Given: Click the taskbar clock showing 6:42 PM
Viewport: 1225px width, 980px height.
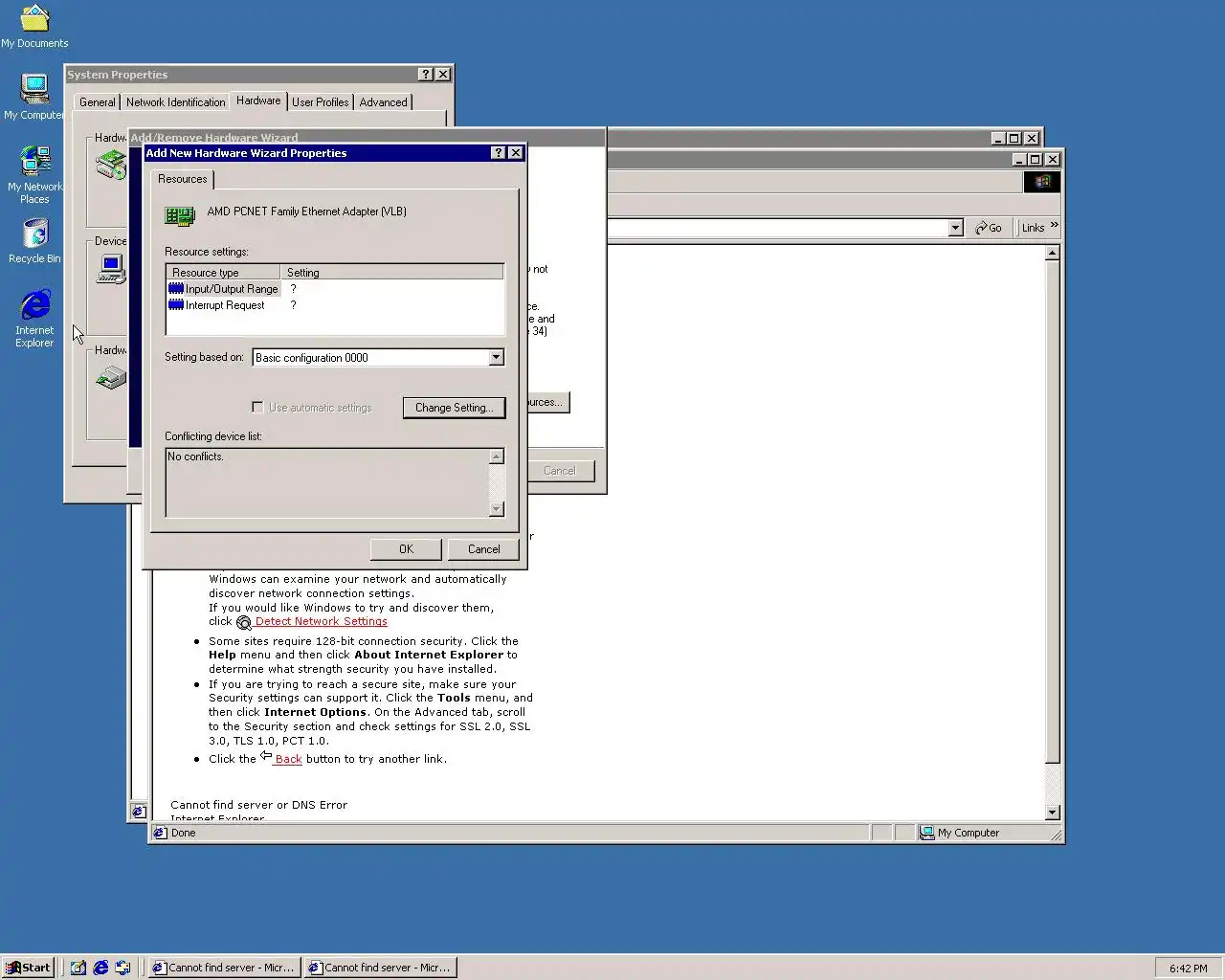Looking at the screenshot, I should pyautogui.click(x=1188, y=969).
